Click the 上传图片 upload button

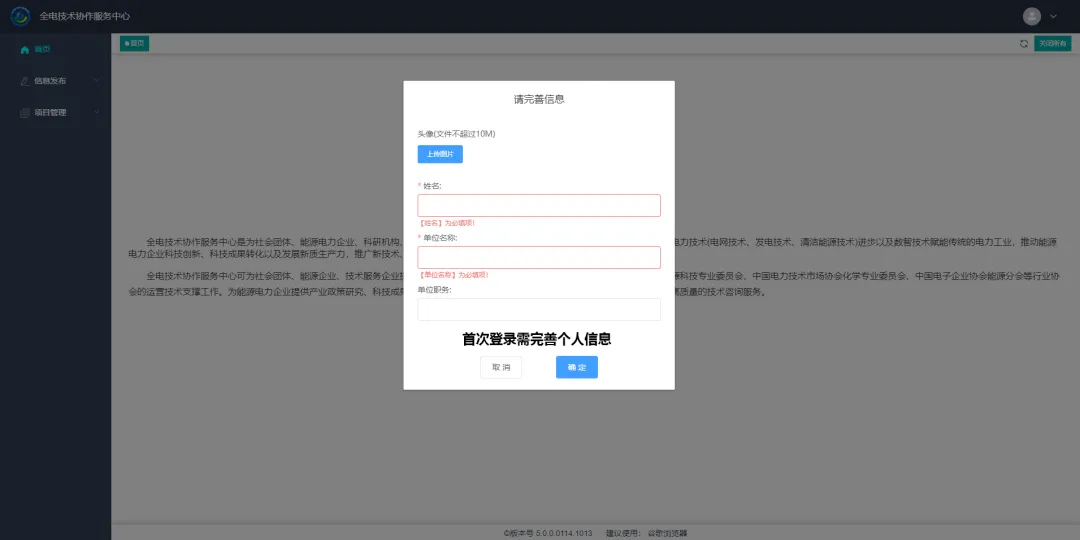(x=440, y=154)
